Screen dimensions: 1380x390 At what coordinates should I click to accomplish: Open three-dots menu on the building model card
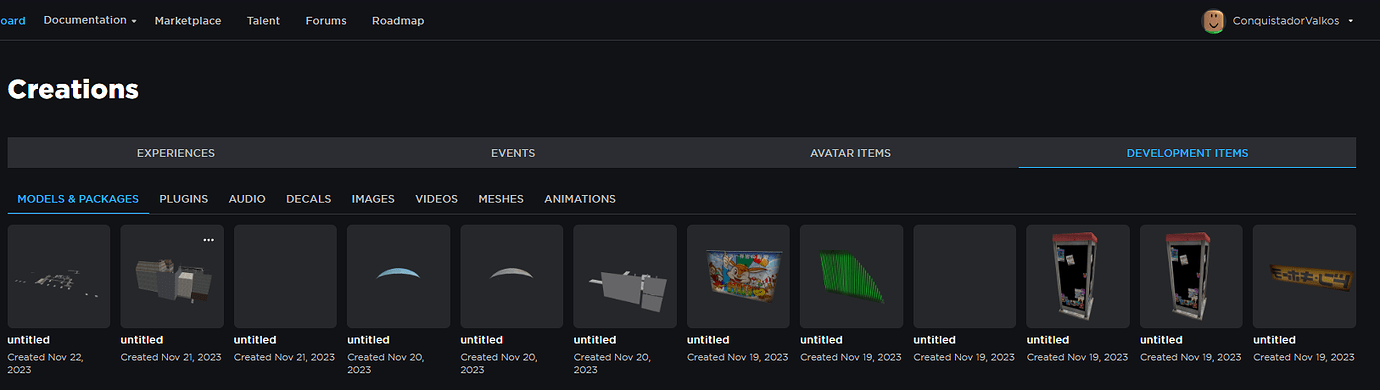click(x=208, y=240)
